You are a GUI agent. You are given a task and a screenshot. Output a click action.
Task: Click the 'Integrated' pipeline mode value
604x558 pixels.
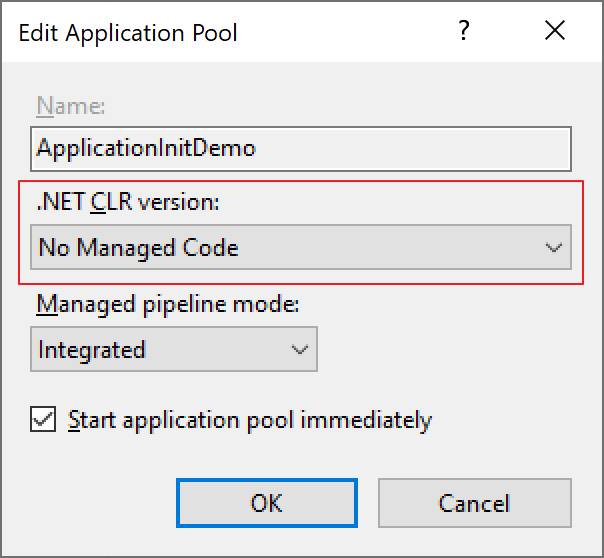[x=92, y=350]
